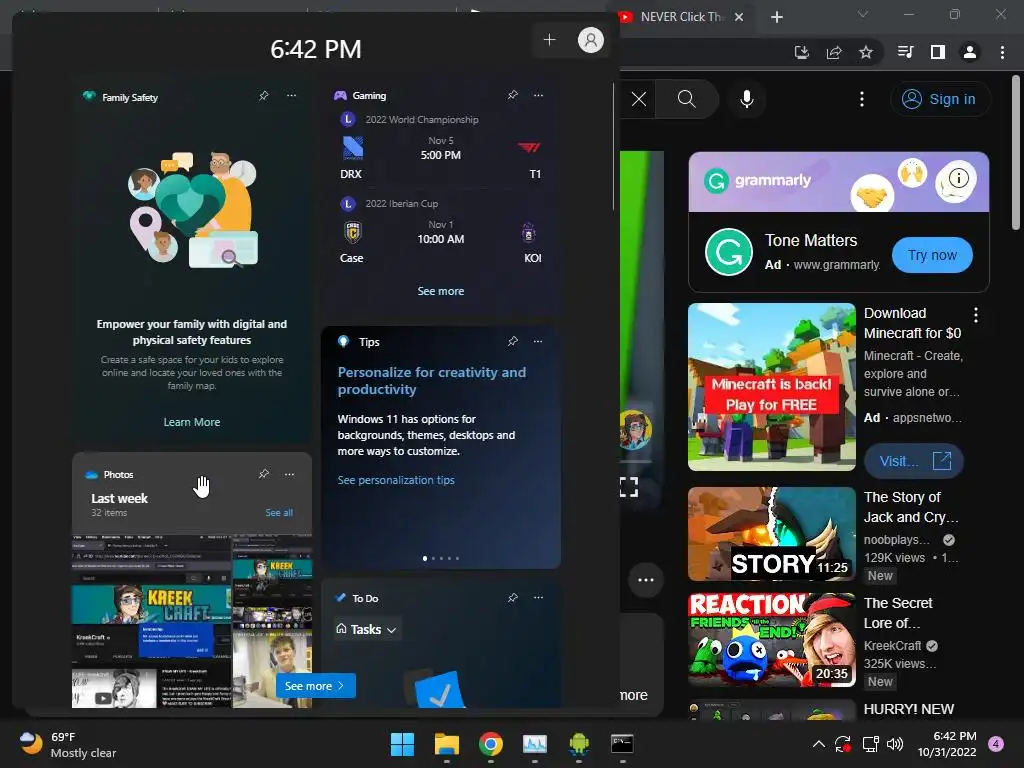1024x768 pixels.
Task: Click Grammarly Try now button
Action: [932, 255]
